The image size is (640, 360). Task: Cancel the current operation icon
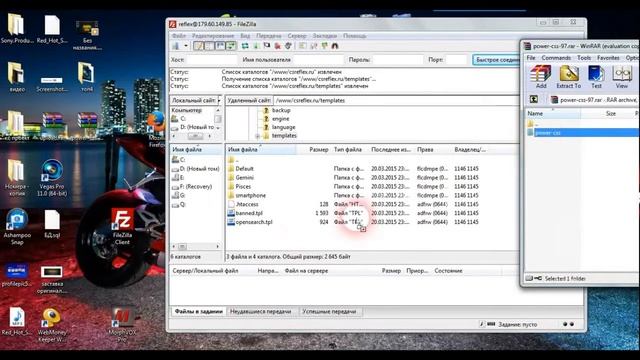click(267, 46)
